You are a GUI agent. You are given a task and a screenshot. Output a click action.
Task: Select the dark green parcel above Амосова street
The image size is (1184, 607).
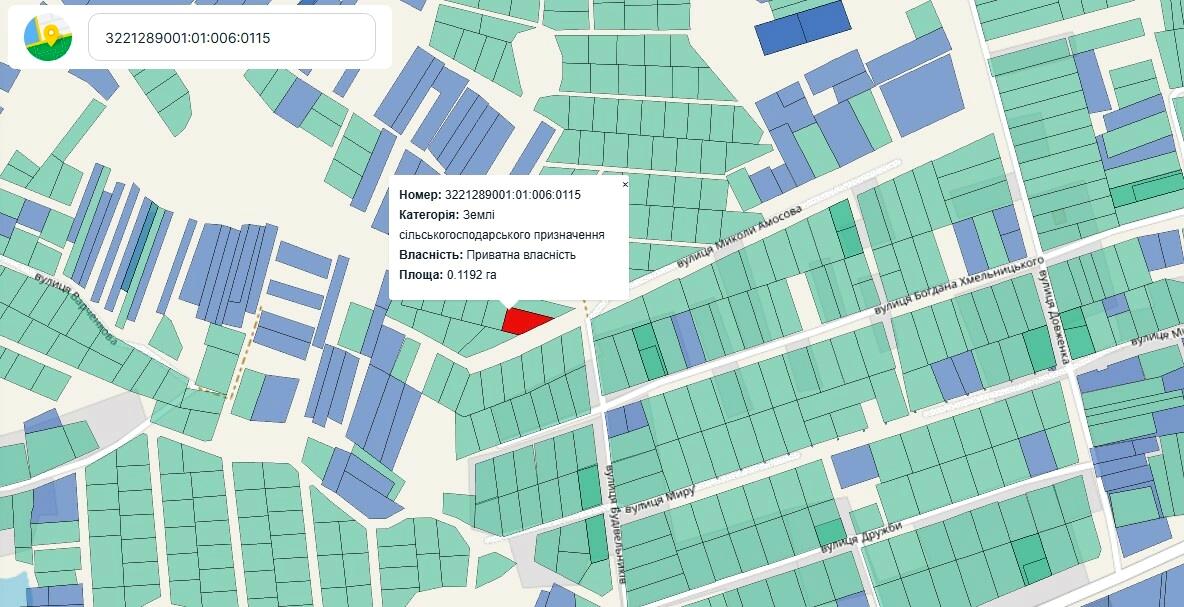(847, 230)
